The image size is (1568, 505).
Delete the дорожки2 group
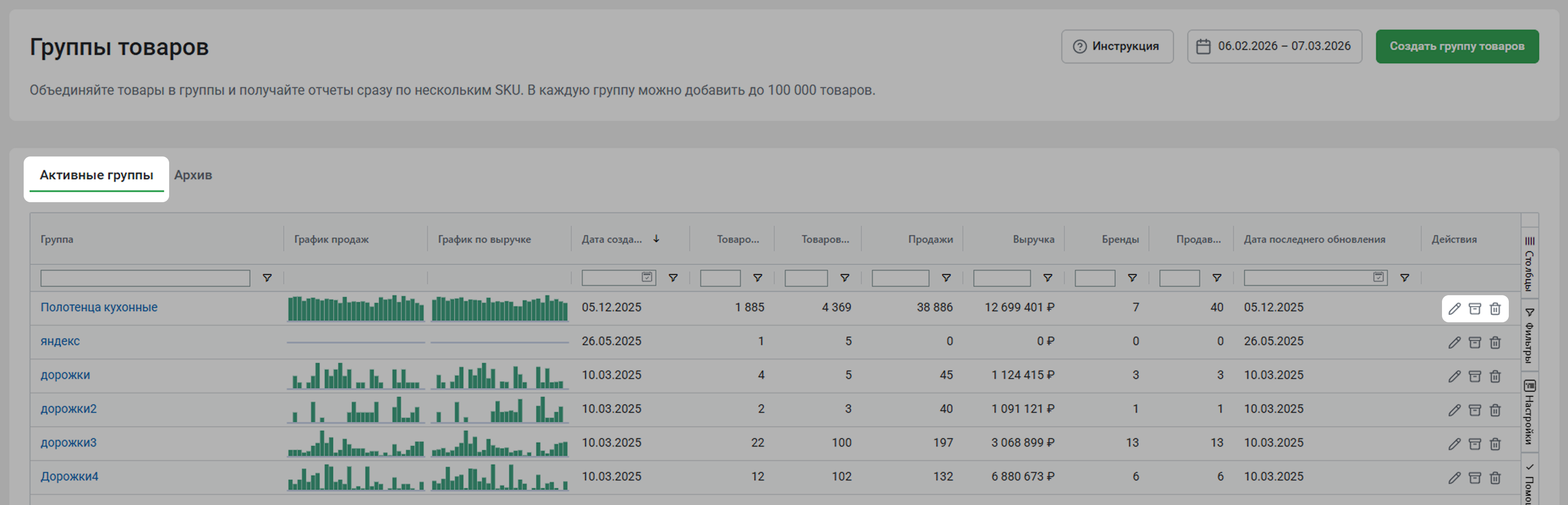pos(1495,410)
